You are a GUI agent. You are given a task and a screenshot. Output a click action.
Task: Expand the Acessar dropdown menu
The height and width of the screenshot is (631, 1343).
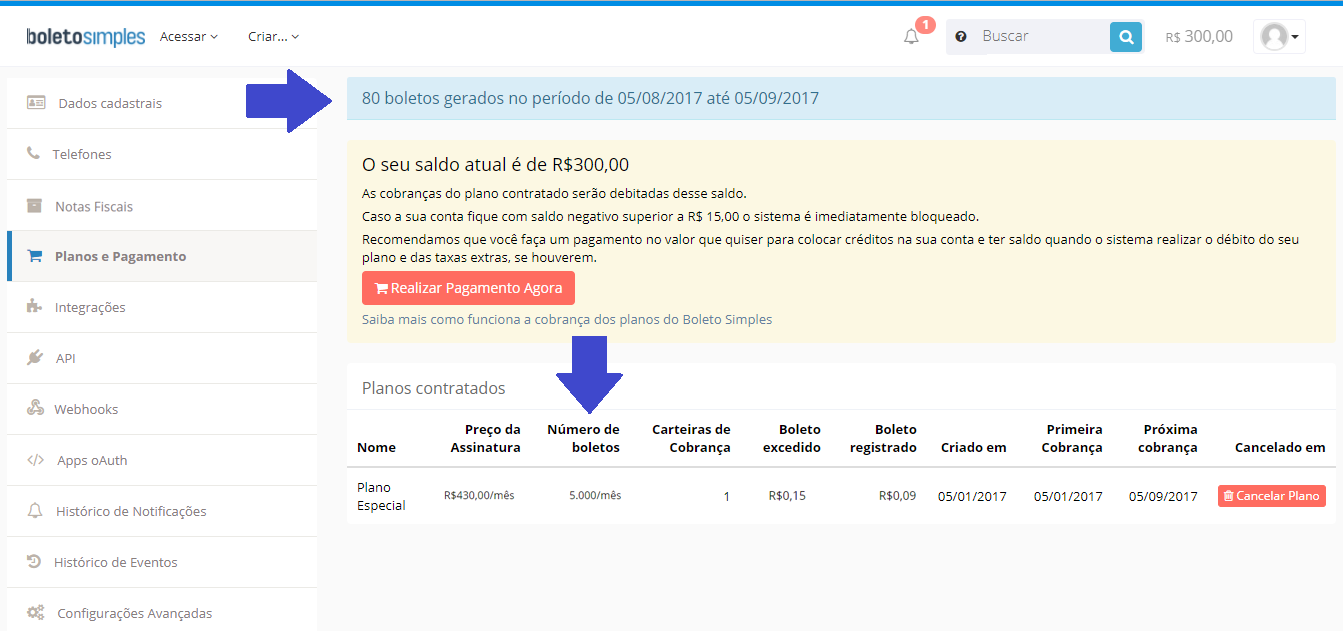click(x=189, y=37)
